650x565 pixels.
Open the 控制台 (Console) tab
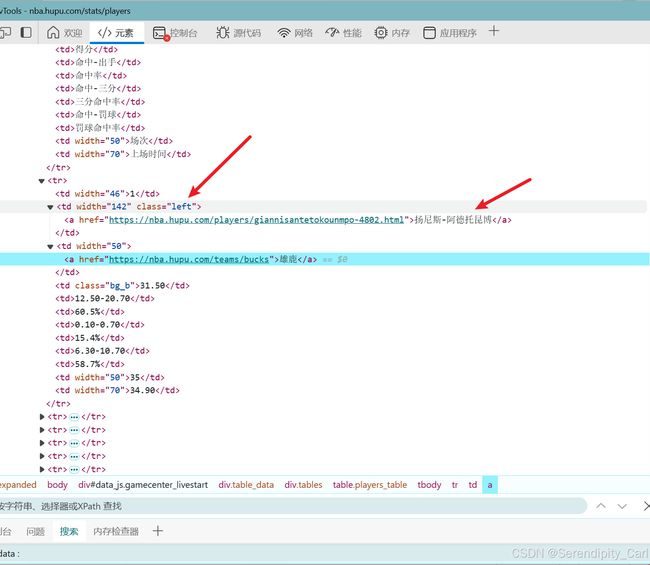point(175,33)
